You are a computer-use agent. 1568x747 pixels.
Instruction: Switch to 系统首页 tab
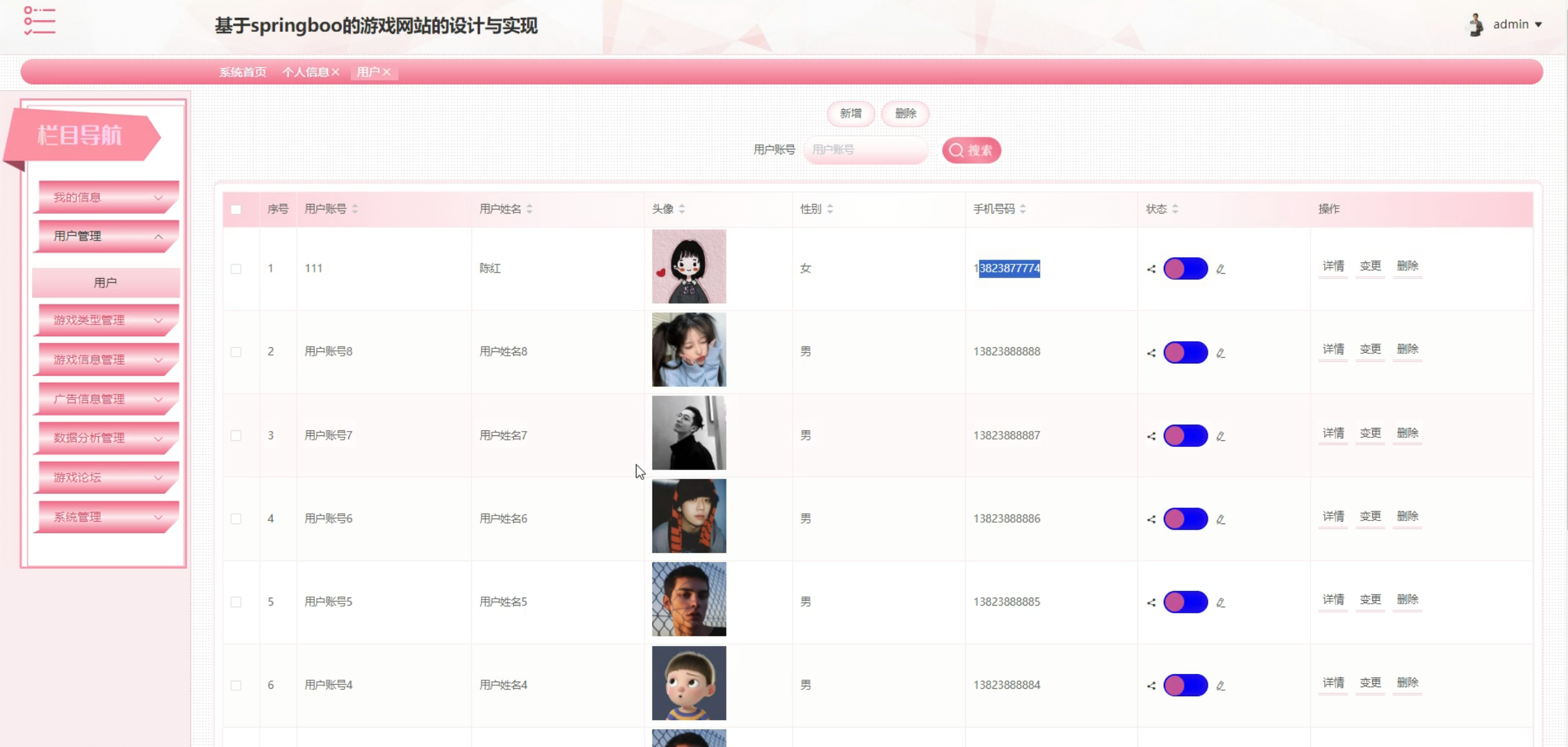tap(243, 72)
